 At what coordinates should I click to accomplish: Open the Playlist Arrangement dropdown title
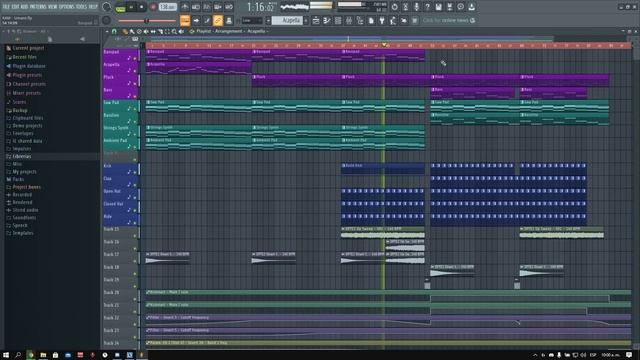point(232,31)
